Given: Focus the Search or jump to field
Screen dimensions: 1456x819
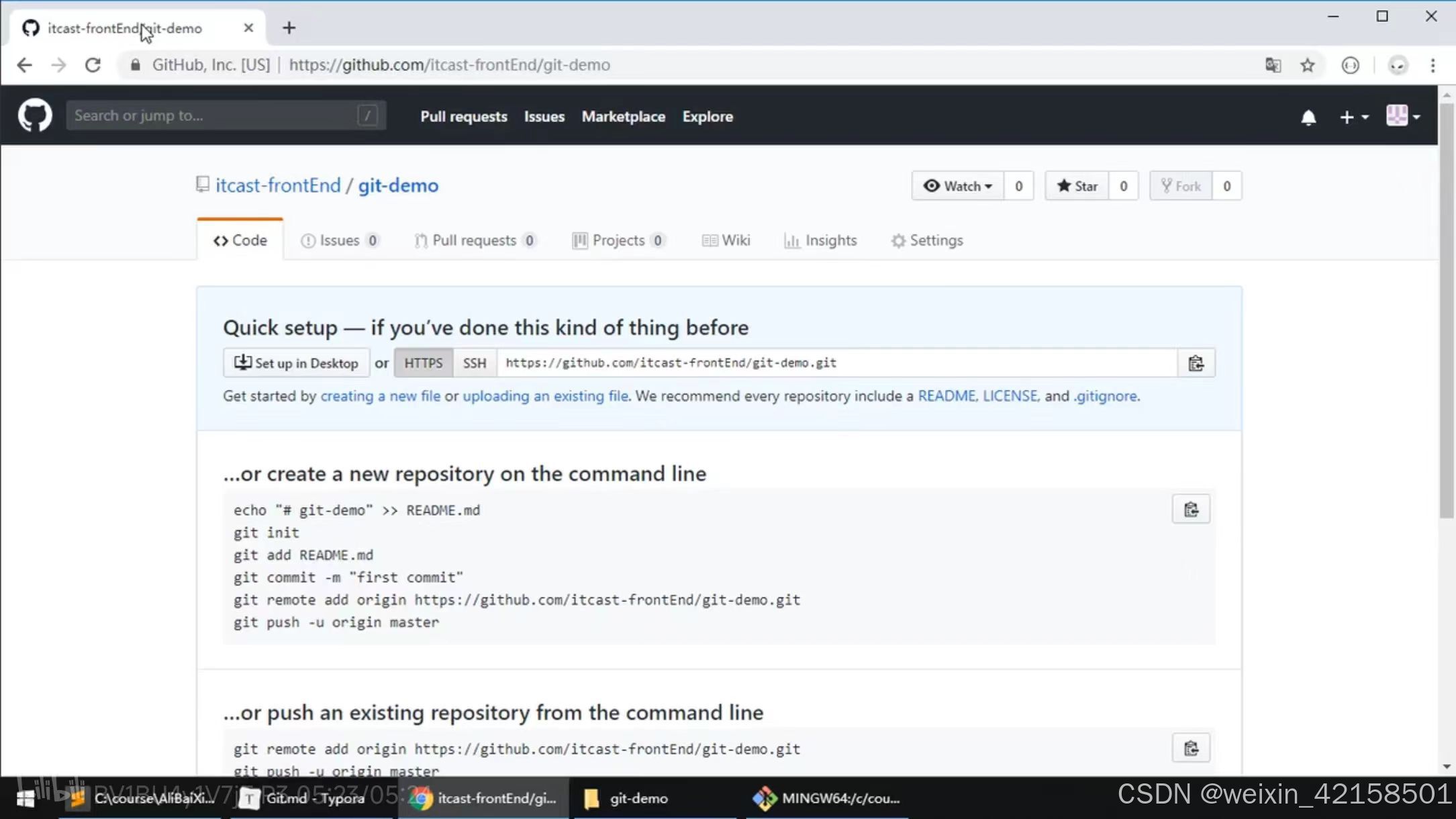Looking at the screenshot, I should pos(226,115).
